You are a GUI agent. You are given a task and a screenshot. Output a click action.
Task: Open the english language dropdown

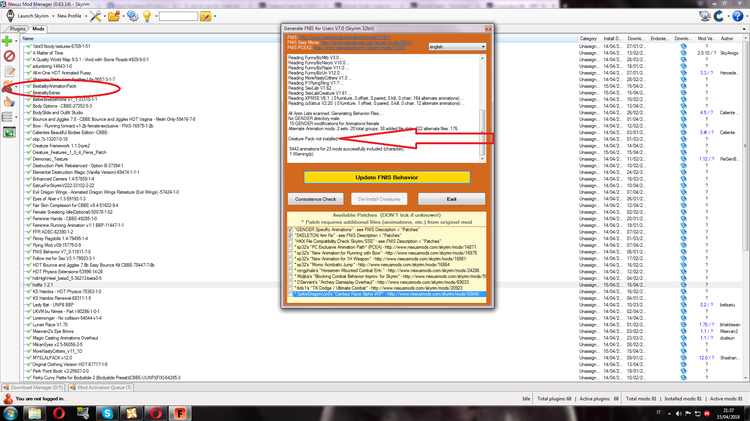click(457, 47)
